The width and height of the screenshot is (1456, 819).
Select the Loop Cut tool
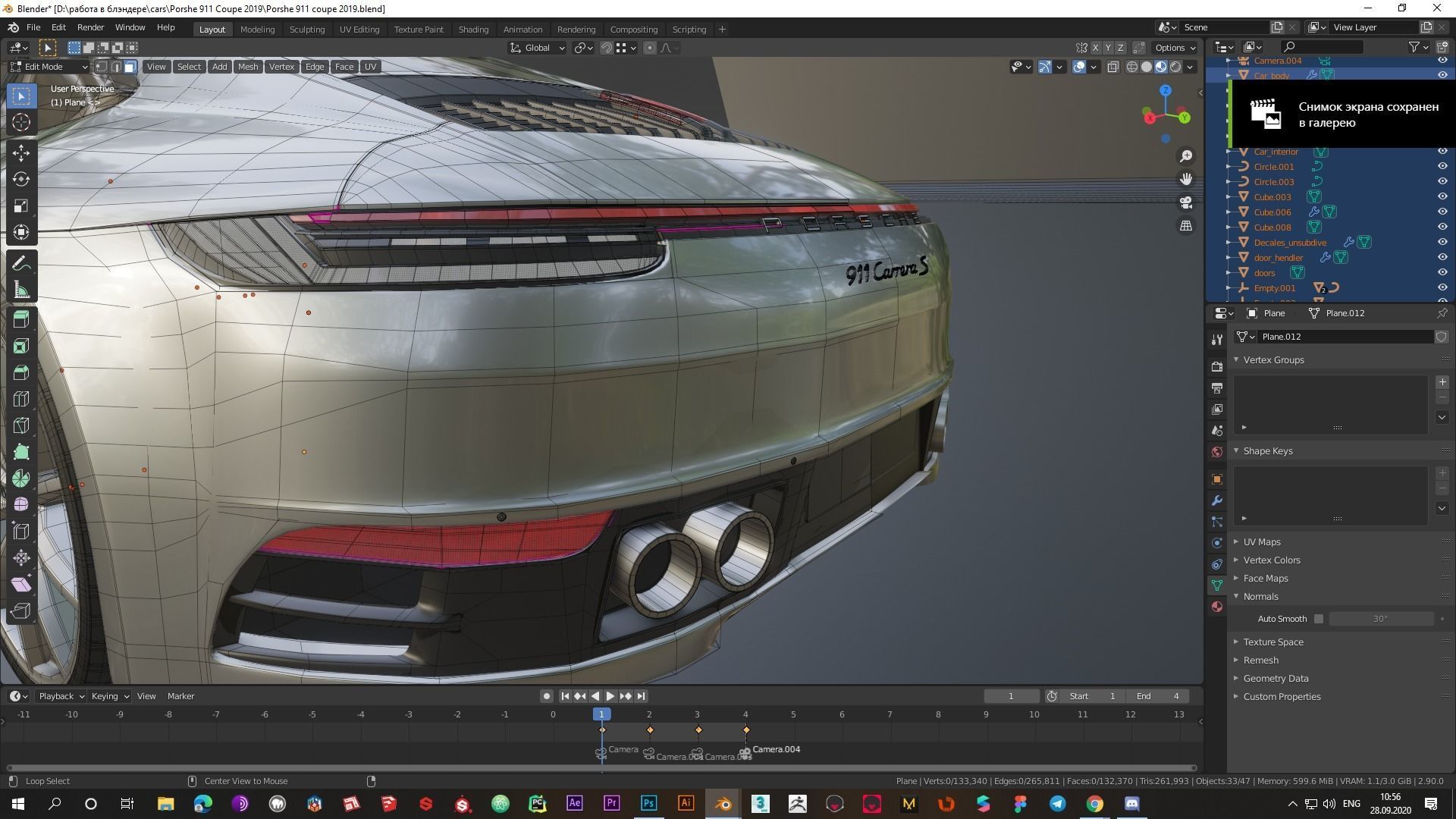[x=21, y=399]
